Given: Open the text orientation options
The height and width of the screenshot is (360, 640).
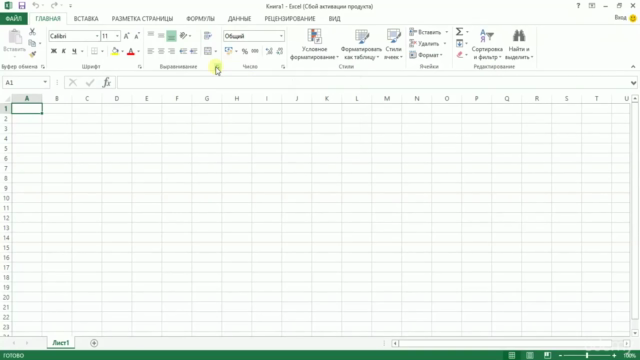Looking at the screenshot, I should click(x=184, y=36).
